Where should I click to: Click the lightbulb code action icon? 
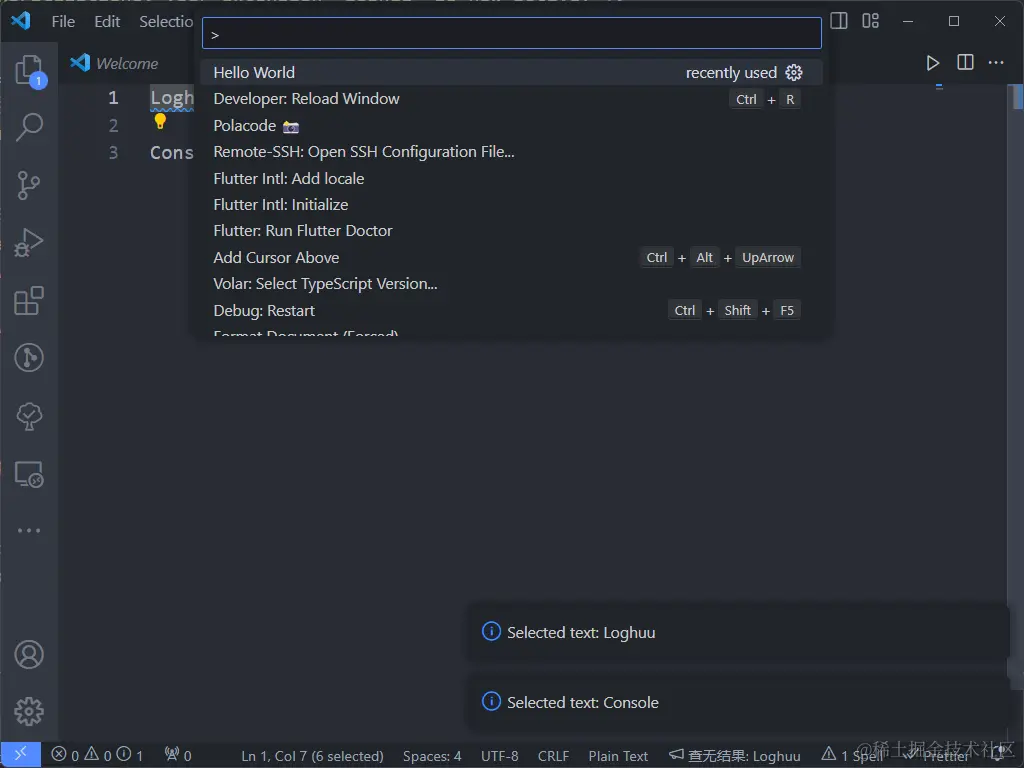[x=160, y=121]
